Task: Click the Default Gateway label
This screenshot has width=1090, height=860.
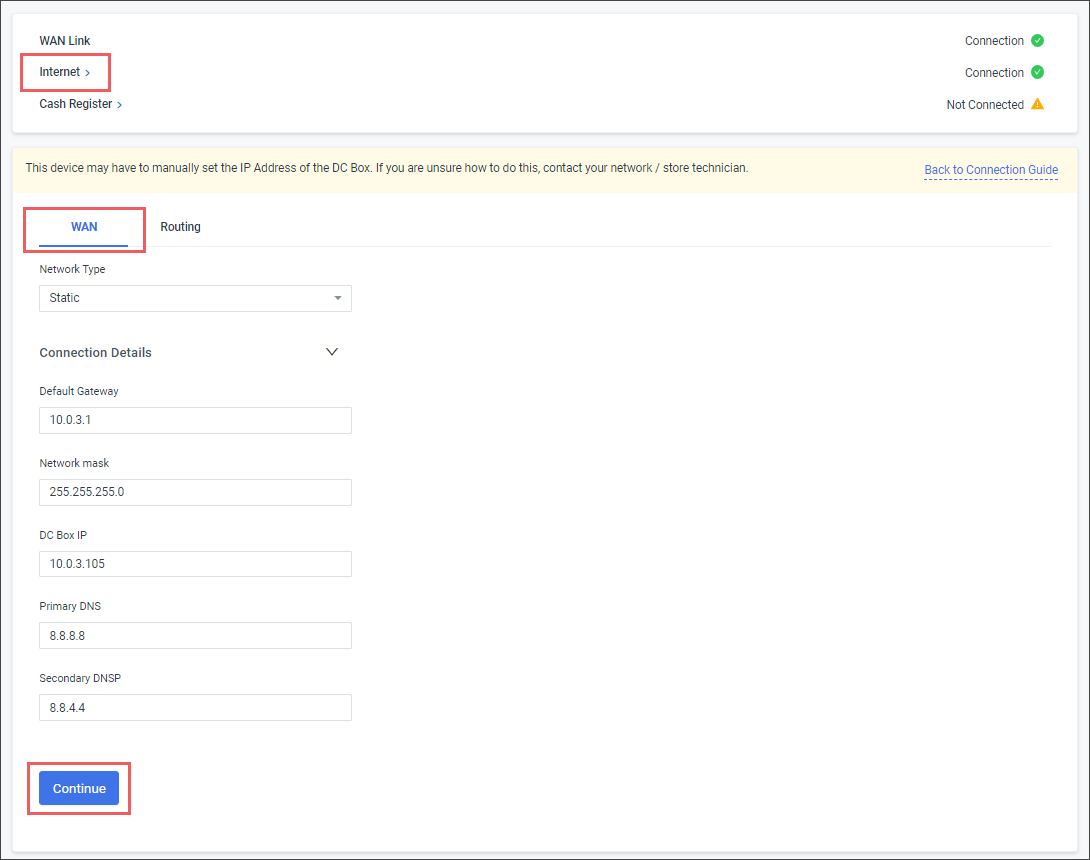Action: [x=79, y=391]
